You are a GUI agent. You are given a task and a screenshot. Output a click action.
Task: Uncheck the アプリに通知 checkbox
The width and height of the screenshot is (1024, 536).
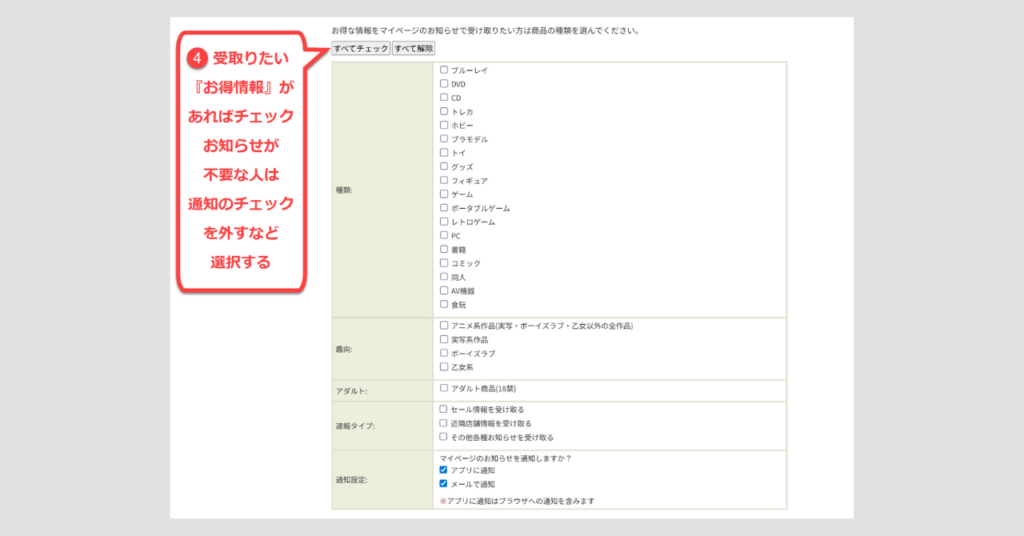click(x=444, y=470)
